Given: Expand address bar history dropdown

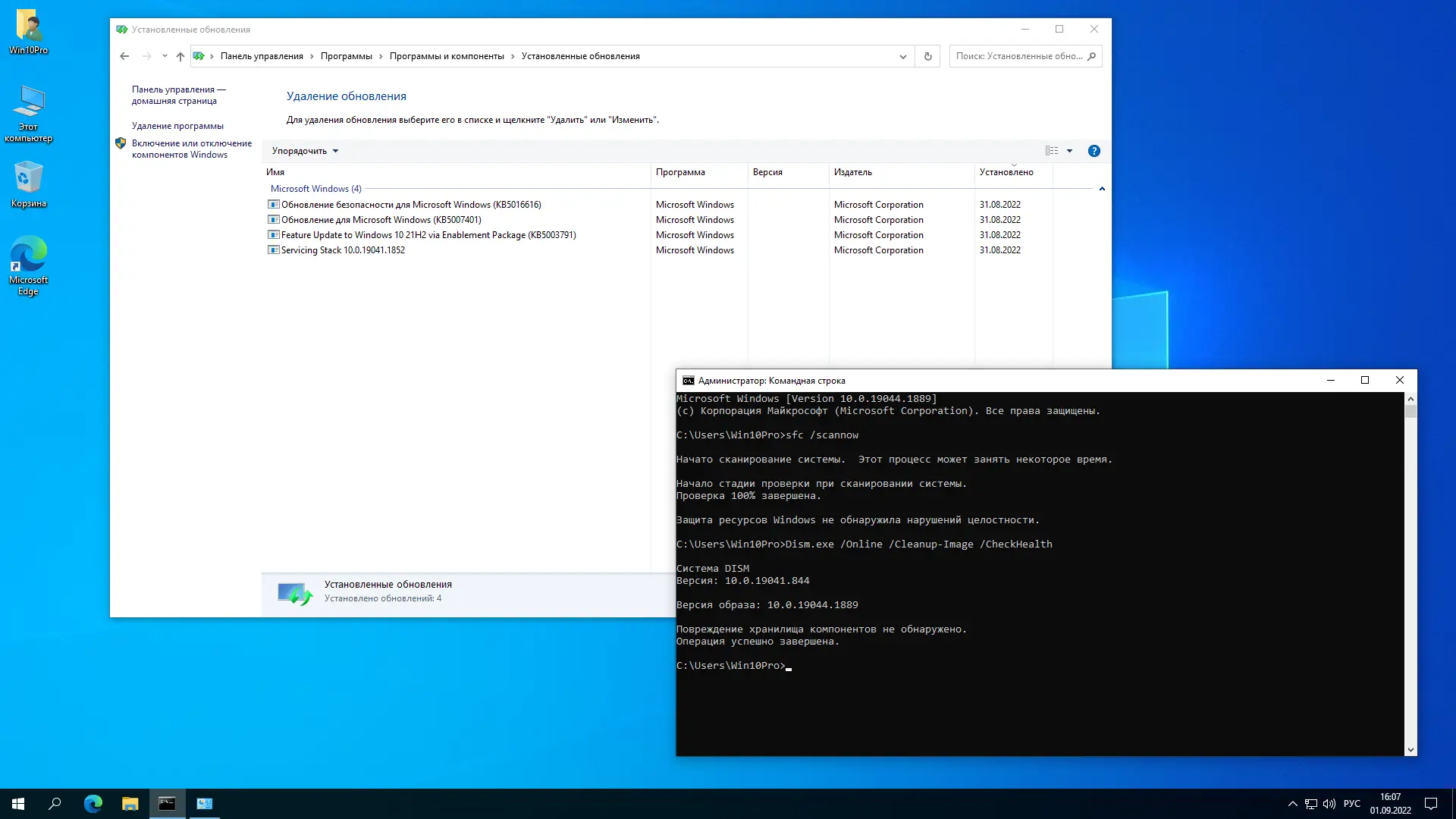Looking at the screenshot, I should [902, 56].
